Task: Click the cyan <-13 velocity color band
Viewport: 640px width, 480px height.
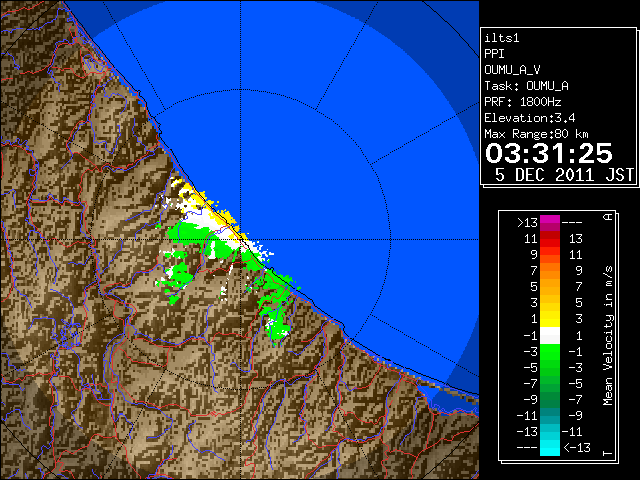Action: pos(550,448)
